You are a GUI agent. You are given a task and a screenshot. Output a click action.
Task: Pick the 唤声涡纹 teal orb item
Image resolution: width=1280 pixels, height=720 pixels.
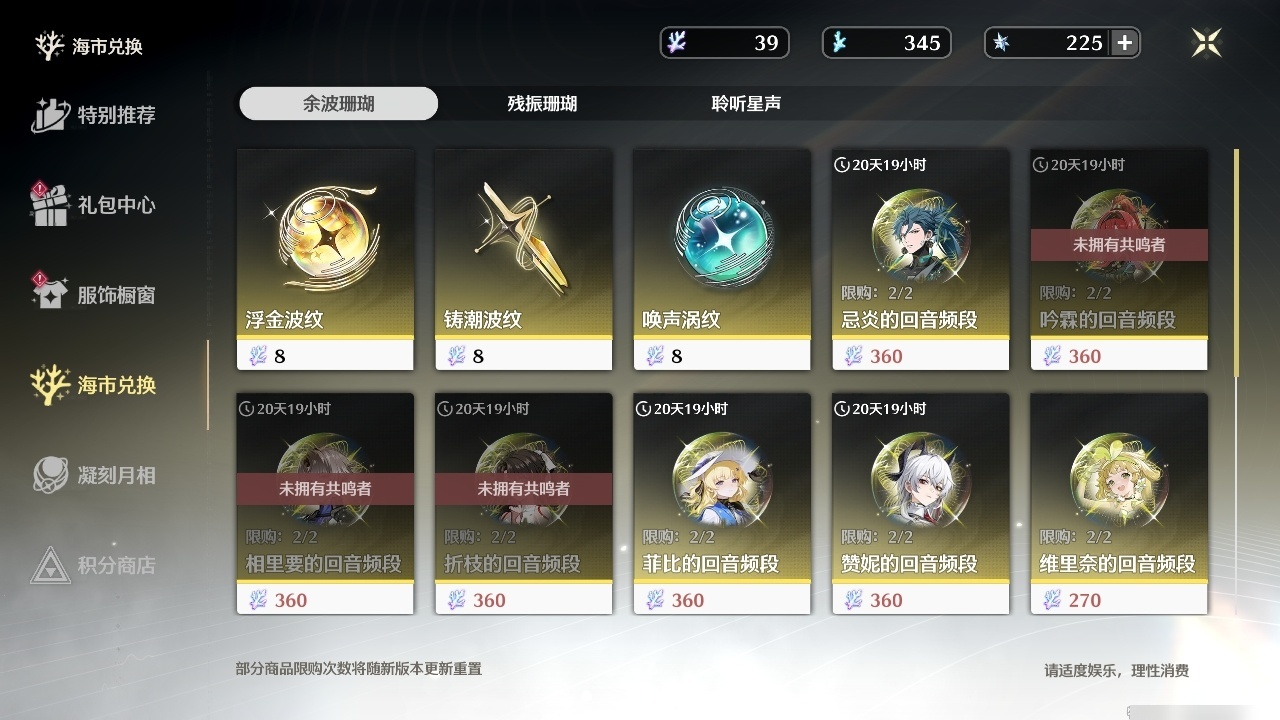point(722,260)
